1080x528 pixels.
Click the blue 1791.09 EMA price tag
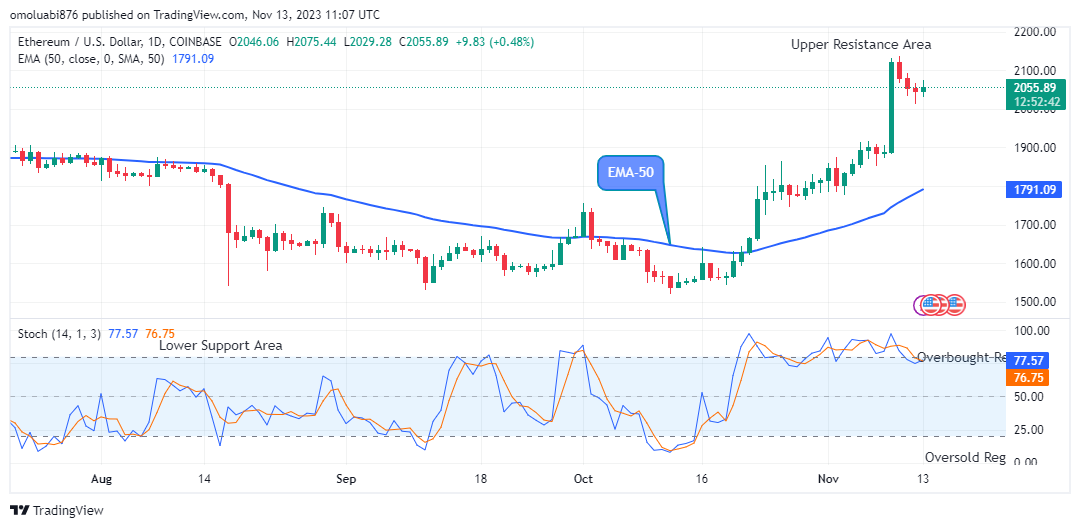(1033, 188)
